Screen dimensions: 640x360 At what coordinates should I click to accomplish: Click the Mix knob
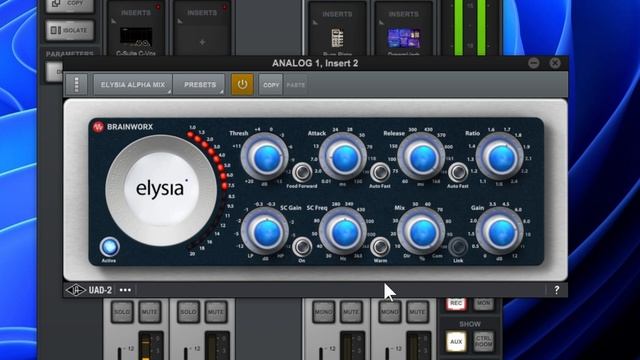tap(422, 232)
